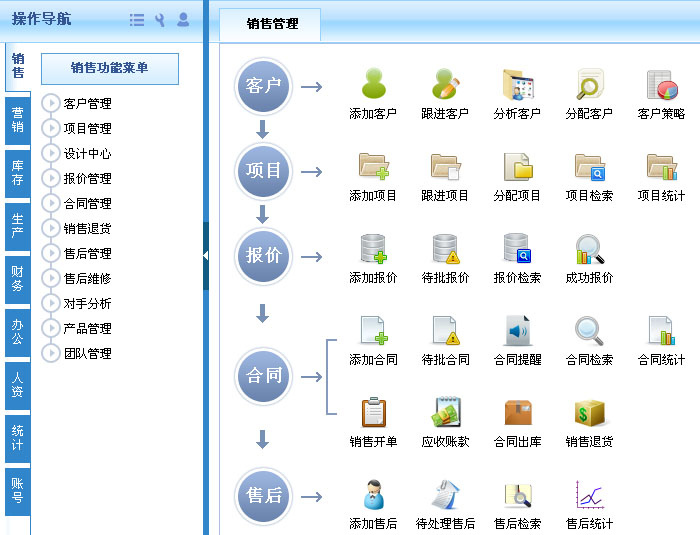This screenshot has width=700, height=535.
Task: Select the 销售管理 top tab
Action: (271, 24)
